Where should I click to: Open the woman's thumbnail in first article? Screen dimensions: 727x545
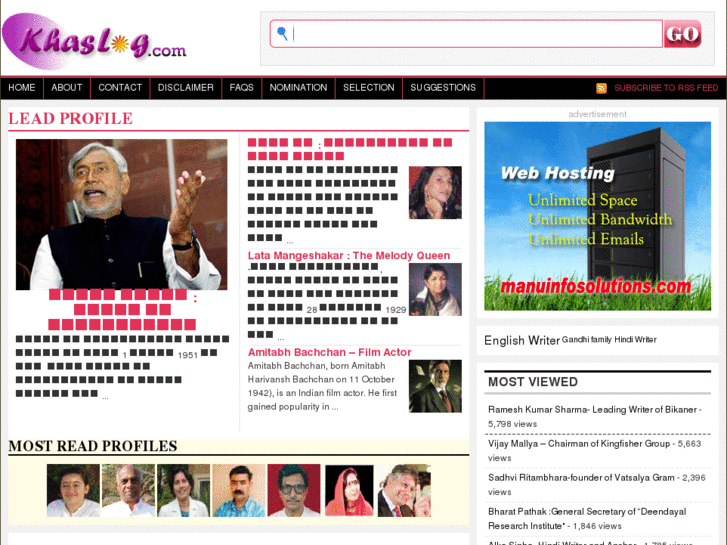435,192
